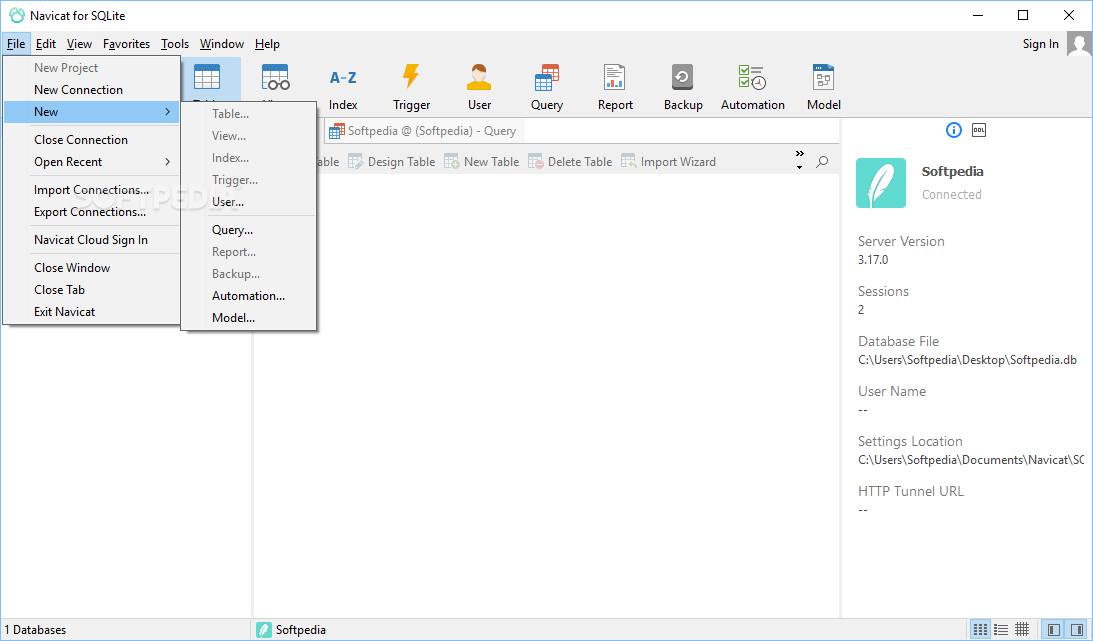Image resolution: width=1093 pixels, height=641 pixels.
Task: Switch to list view in status bar
Action: coord(1001,630)
